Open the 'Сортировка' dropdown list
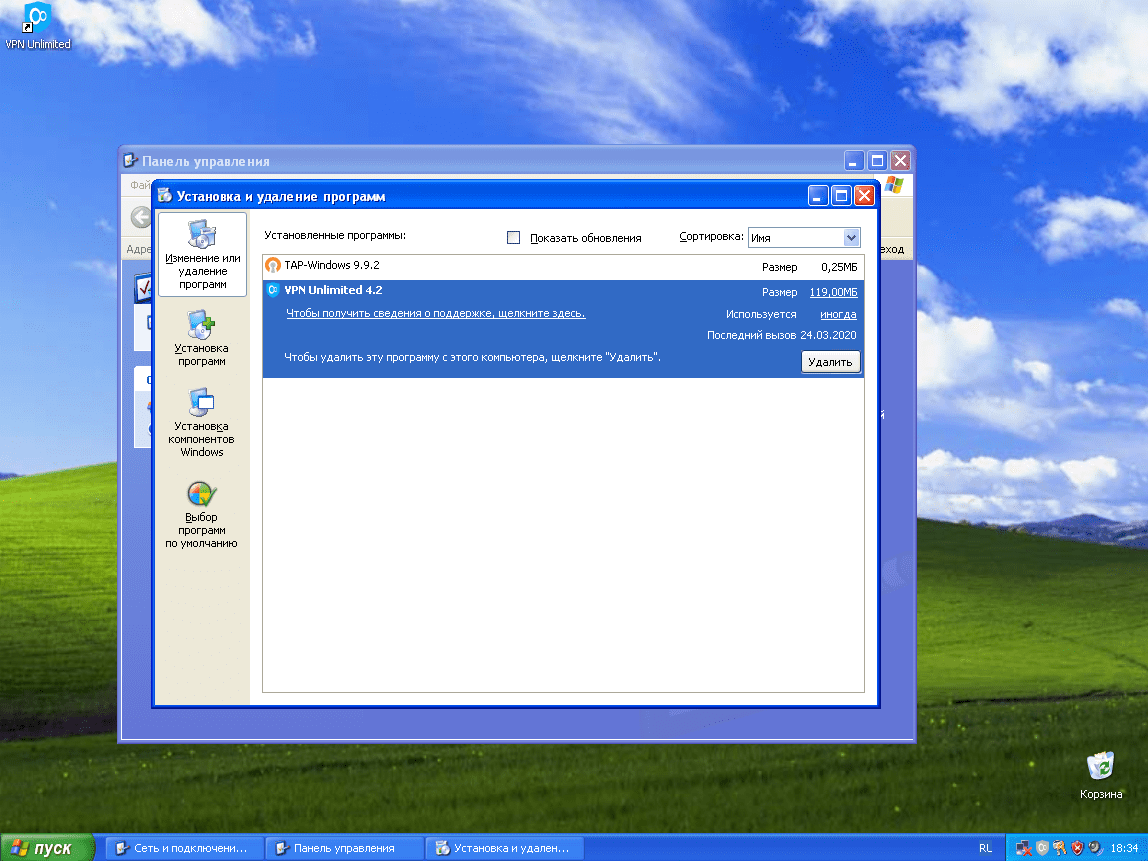This screenshot has height=861, width=1148. click(x=850, y=237)
